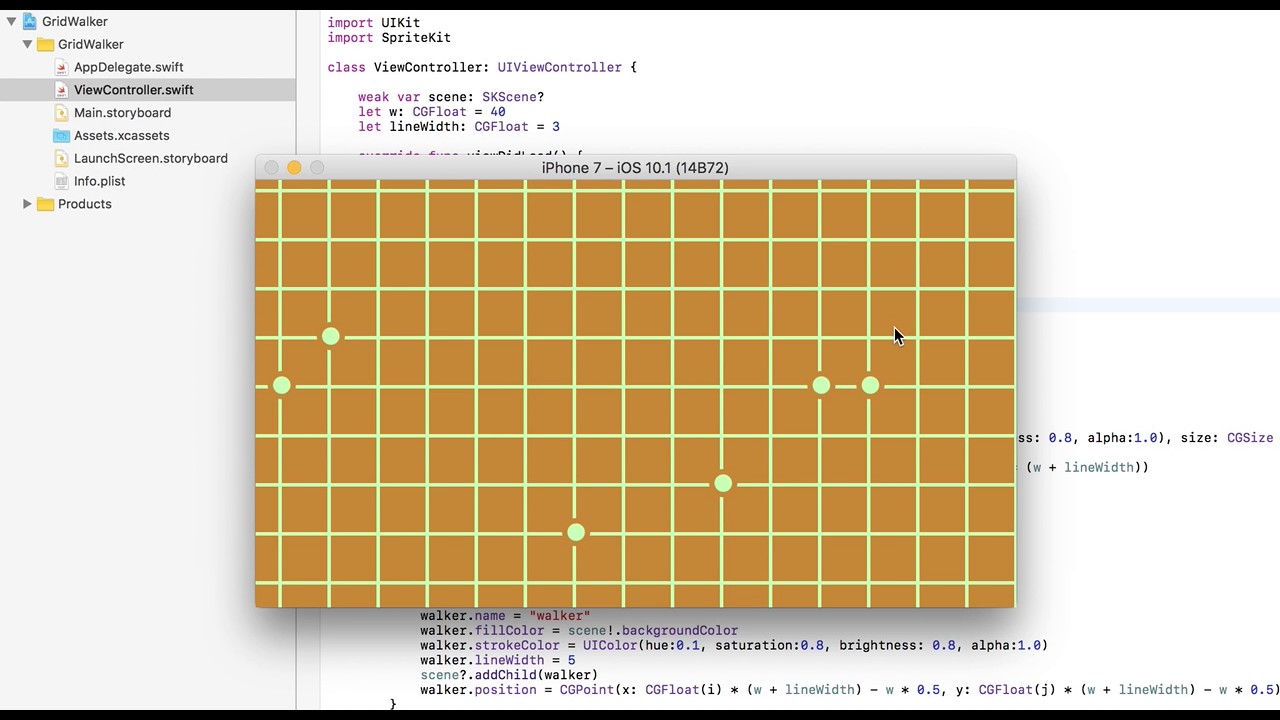This screenshot has width=1280, height=720.
Task: Select the GridWalker group folder row
Action: (148, 44)
